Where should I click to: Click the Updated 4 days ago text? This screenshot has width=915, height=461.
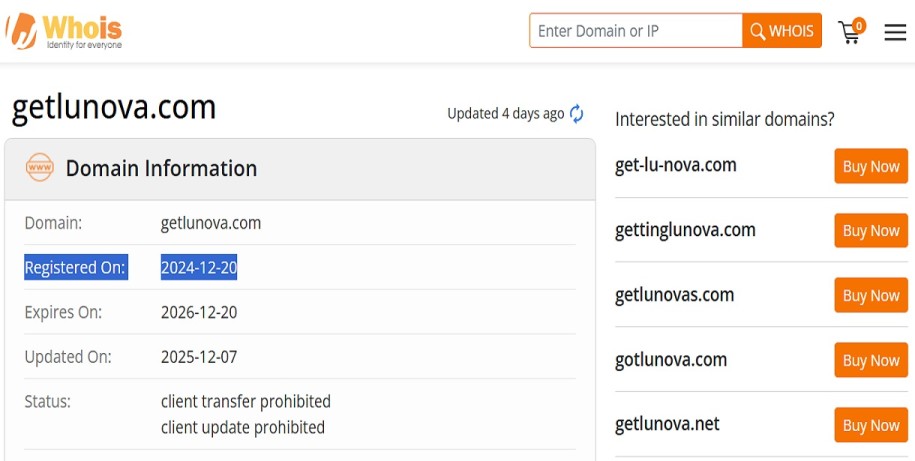[505, 113]
